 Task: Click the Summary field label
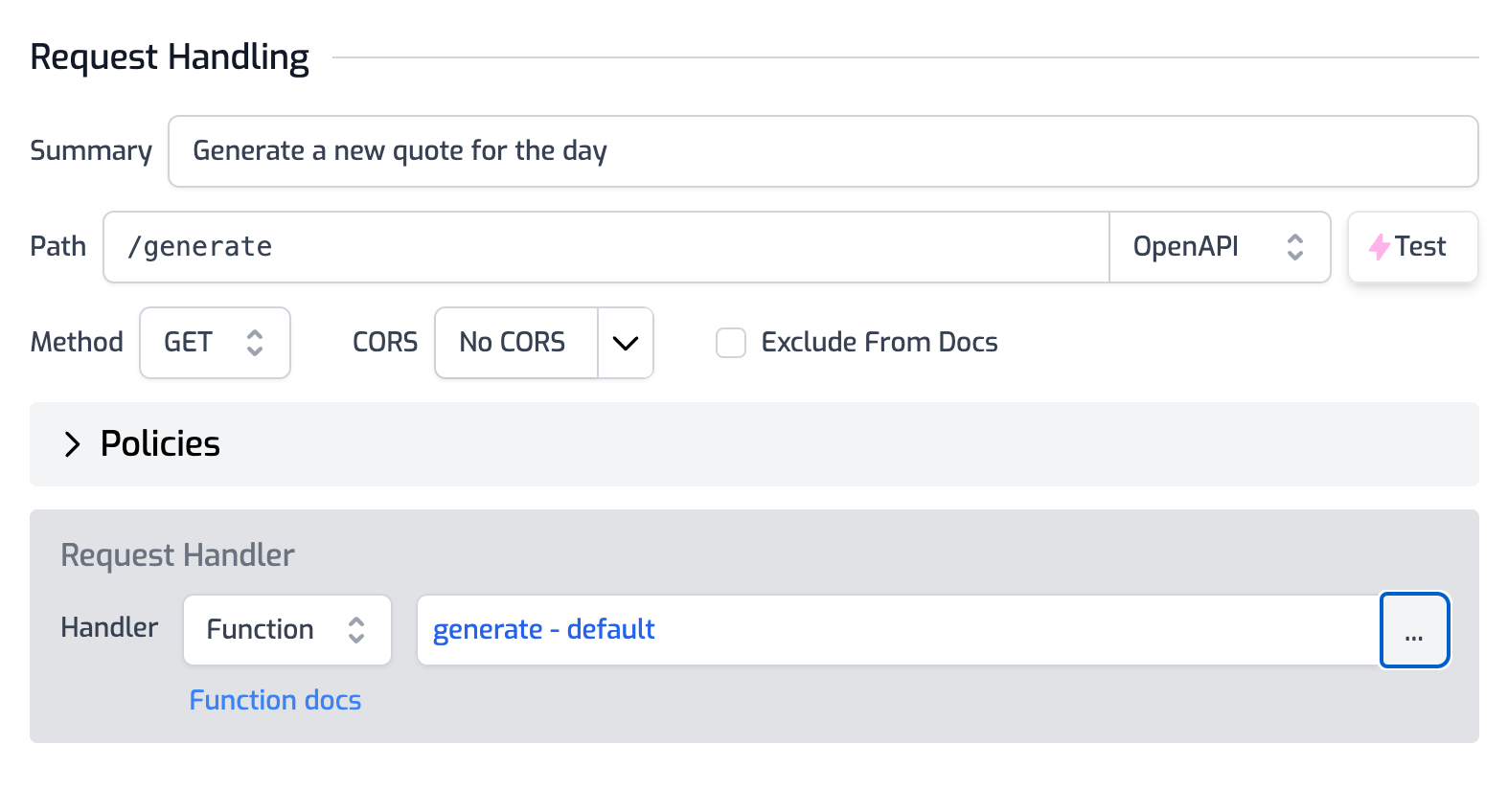tap(91, 151)
